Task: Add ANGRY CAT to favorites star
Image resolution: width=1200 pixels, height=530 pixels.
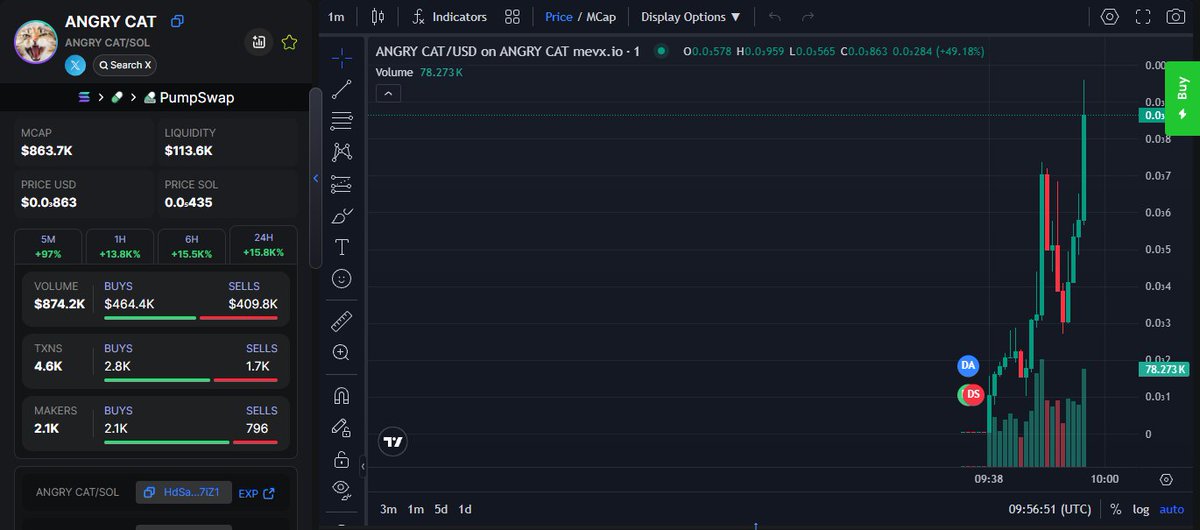Action: 289,42
